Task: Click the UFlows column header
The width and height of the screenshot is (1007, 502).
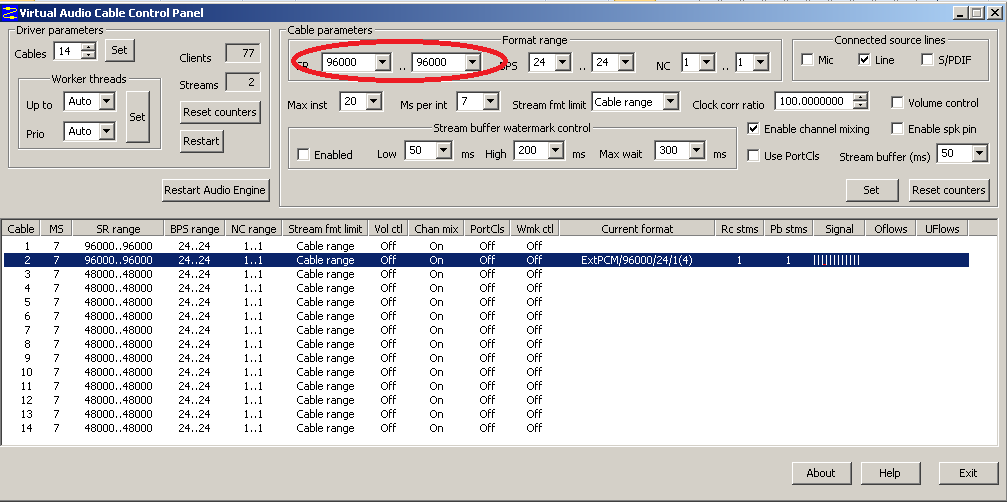Action: pos(941,229)
